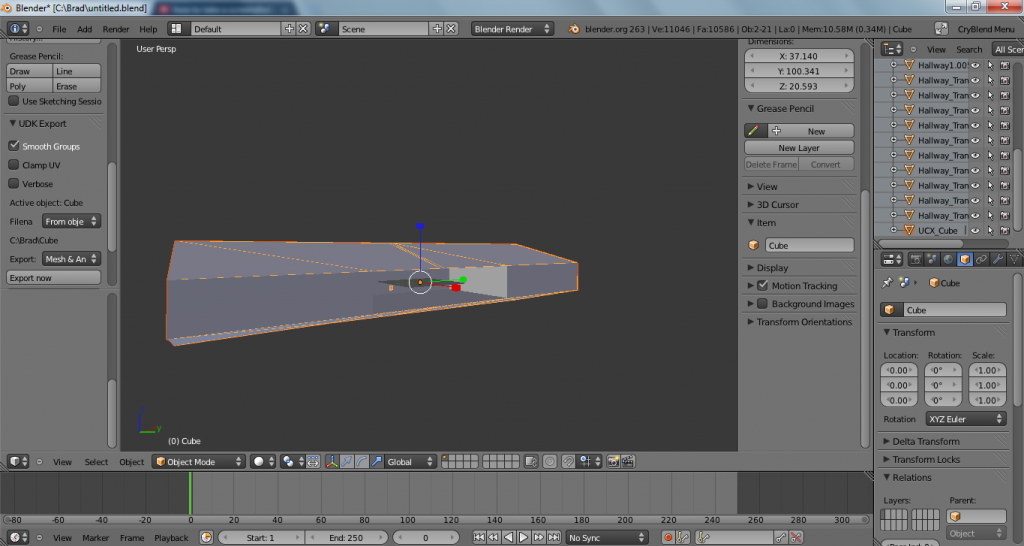The width and height of the screenshot is (1024, 546).
Task: Uncheck Motion Tracking checkbox
Action: (762, 285)
